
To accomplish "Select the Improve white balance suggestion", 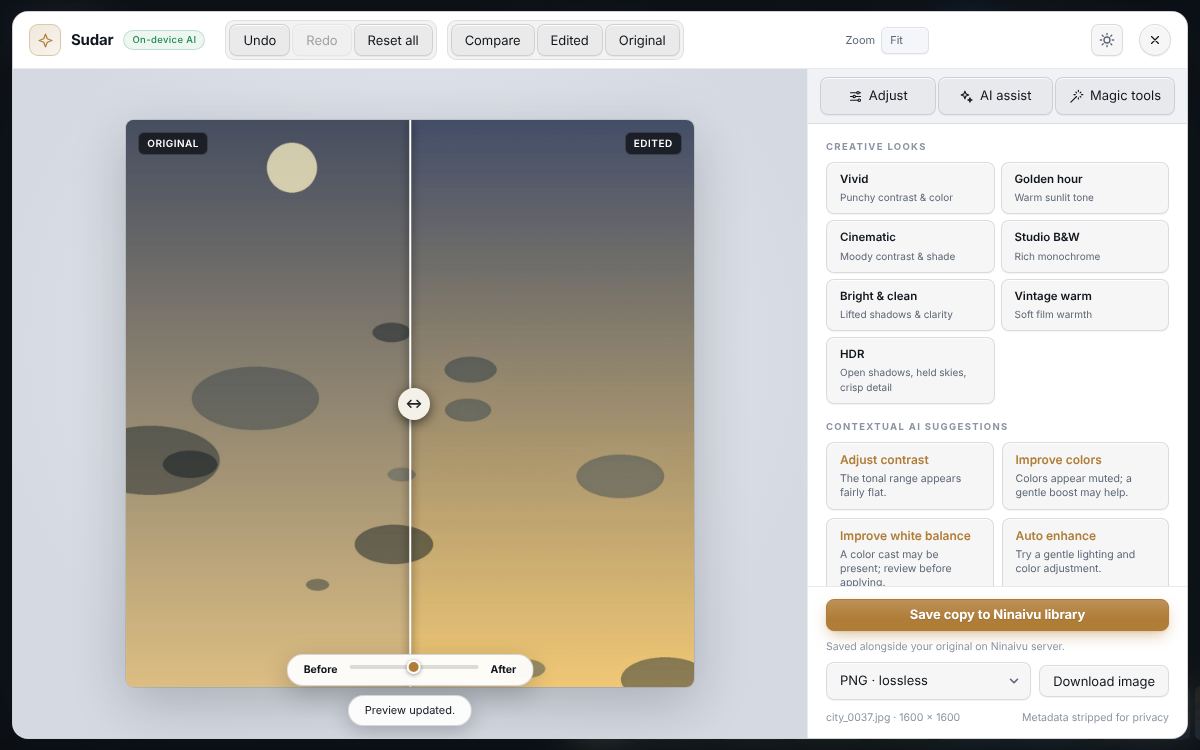I will tap(910, 552).
